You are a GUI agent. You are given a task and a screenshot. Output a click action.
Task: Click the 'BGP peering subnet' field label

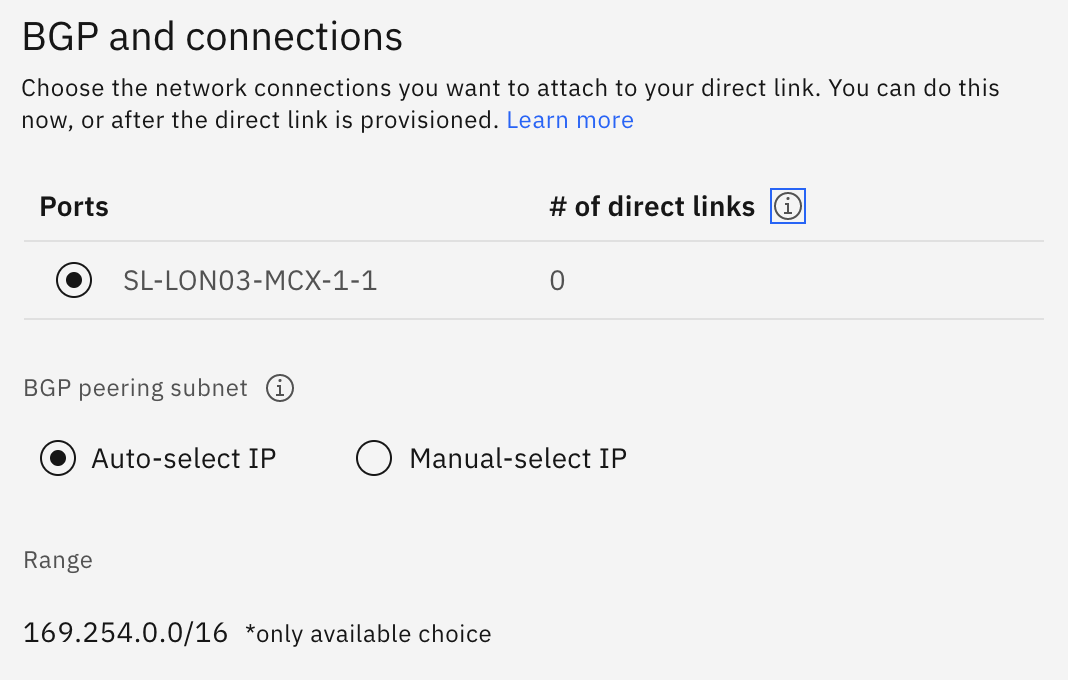(x=136, y=388)
